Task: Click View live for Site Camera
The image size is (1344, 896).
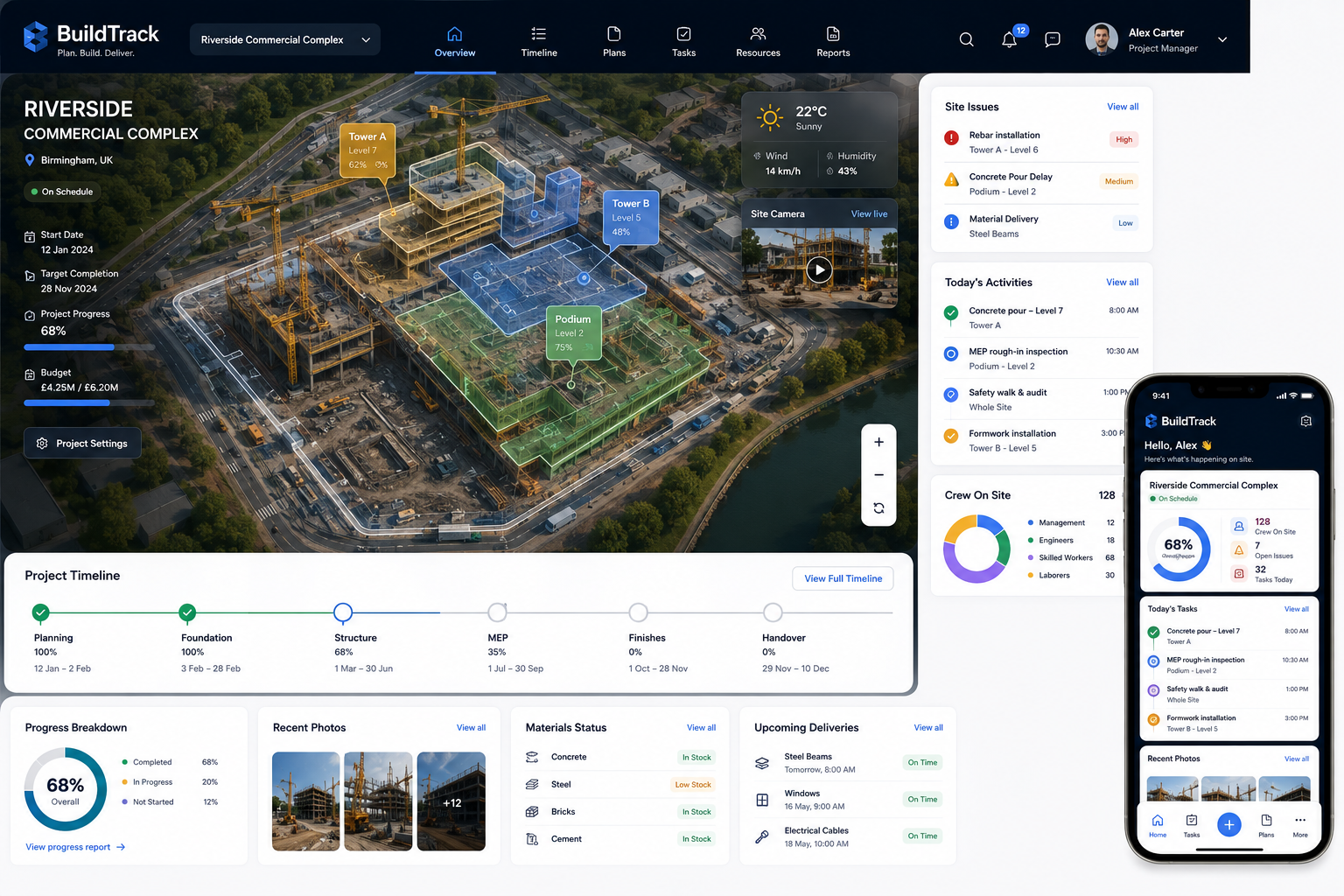Action: (x=869, y=213)
